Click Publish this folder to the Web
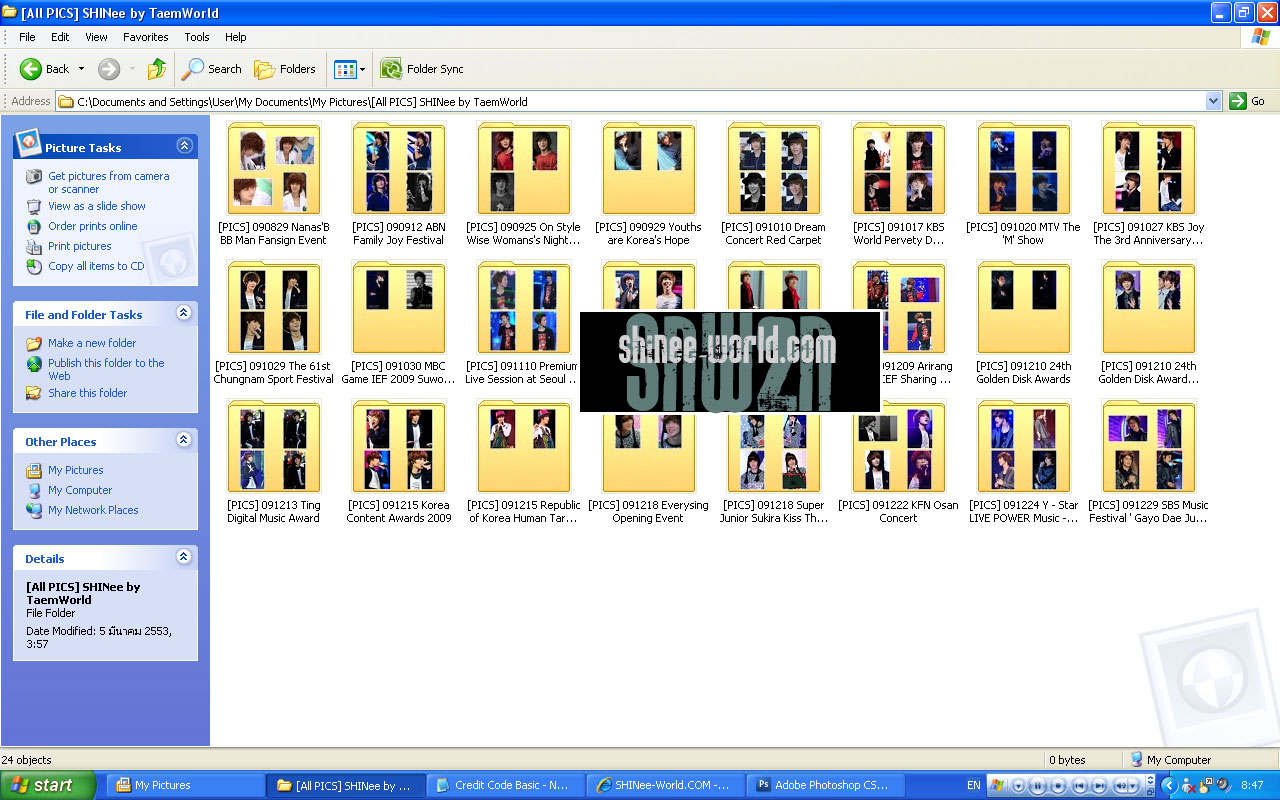The width and height of the screenshot is (1280, 800). tap(106, 369)
